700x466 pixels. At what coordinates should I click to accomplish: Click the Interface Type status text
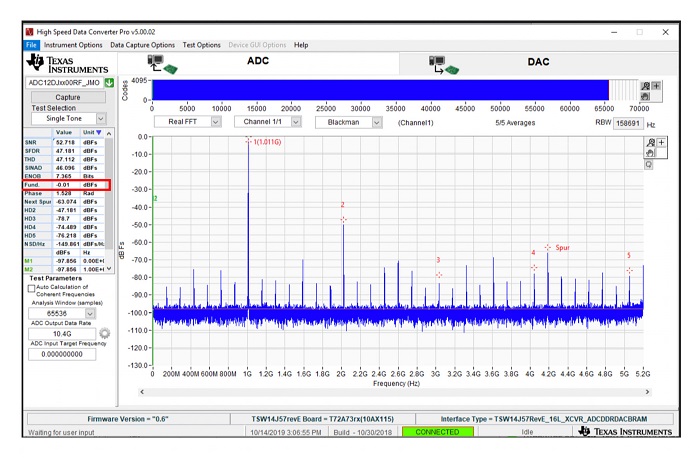[544, 419]
